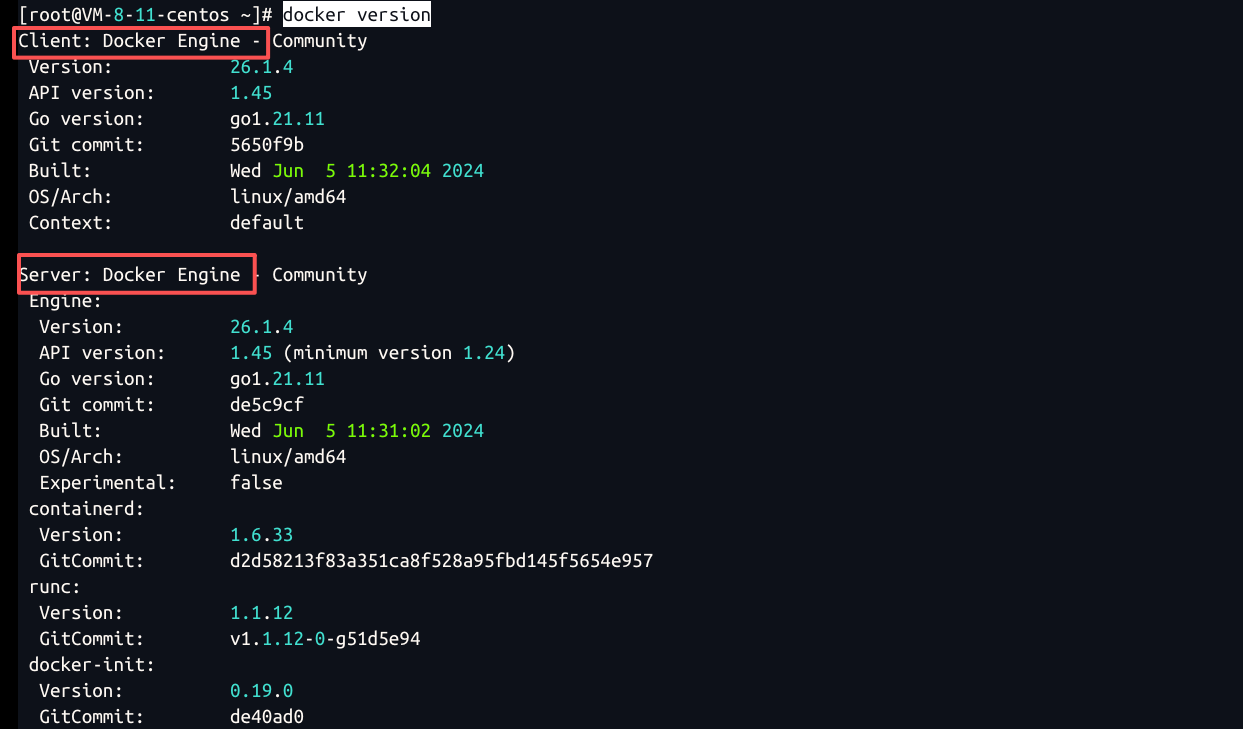Click client Git commit value '5650f9b'
1243x729 pixels.
267,145
